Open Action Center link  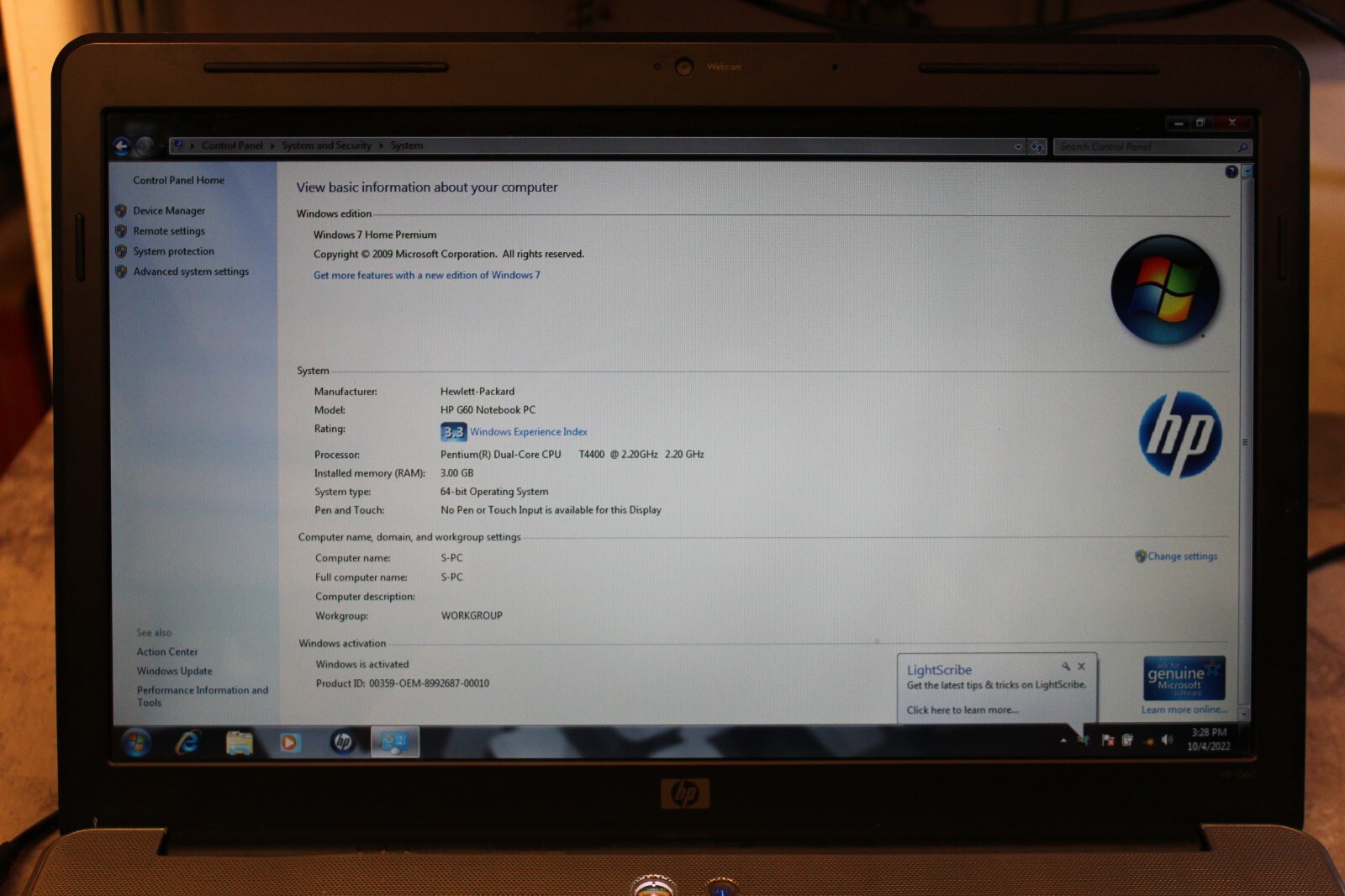click(167, 652)
